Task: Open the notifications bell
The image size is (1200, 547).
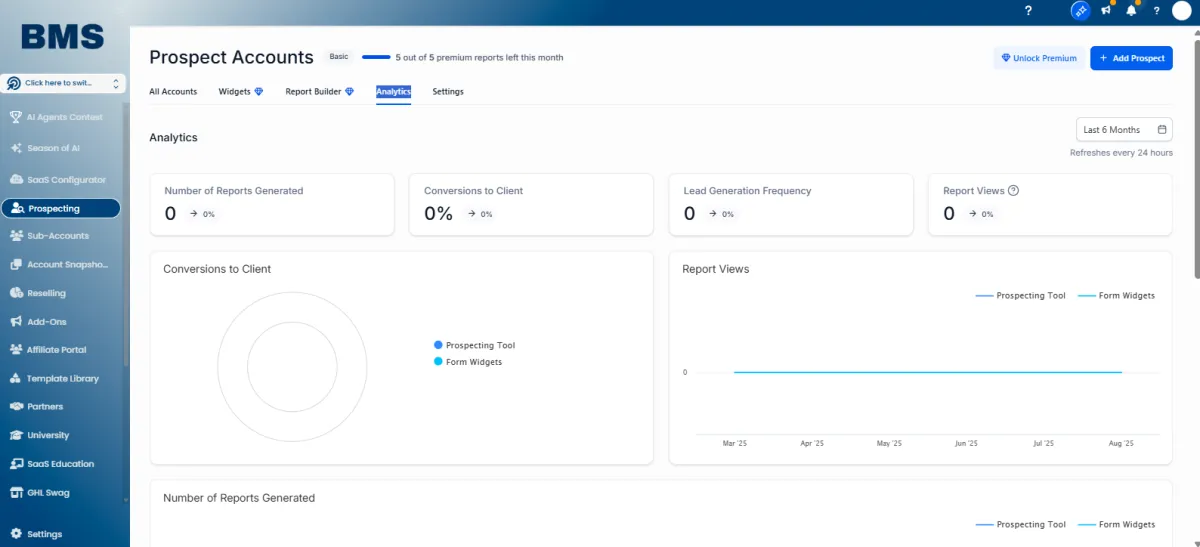Action: coord(1131,11)
